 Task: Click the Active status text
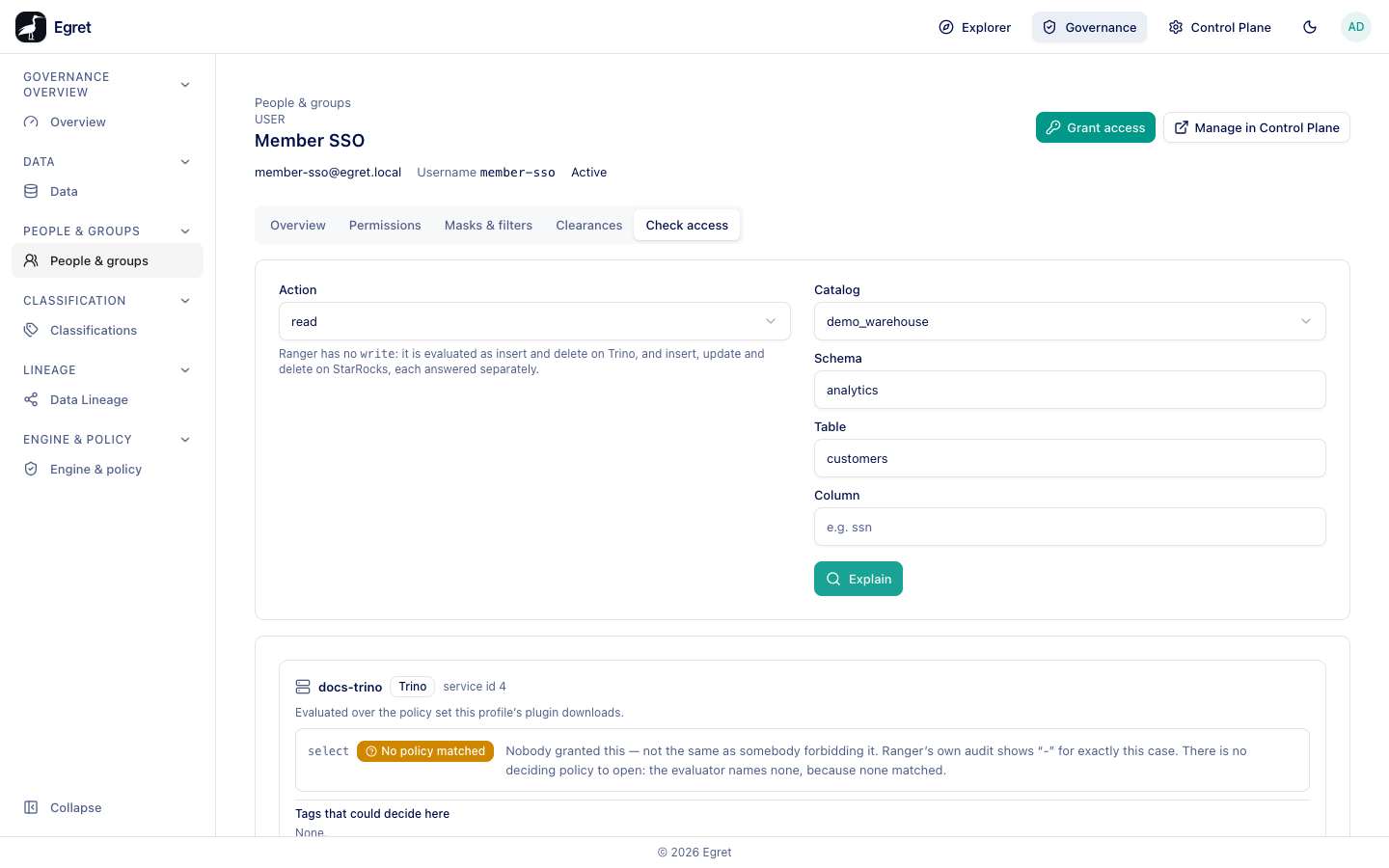(x=588, y=173)
